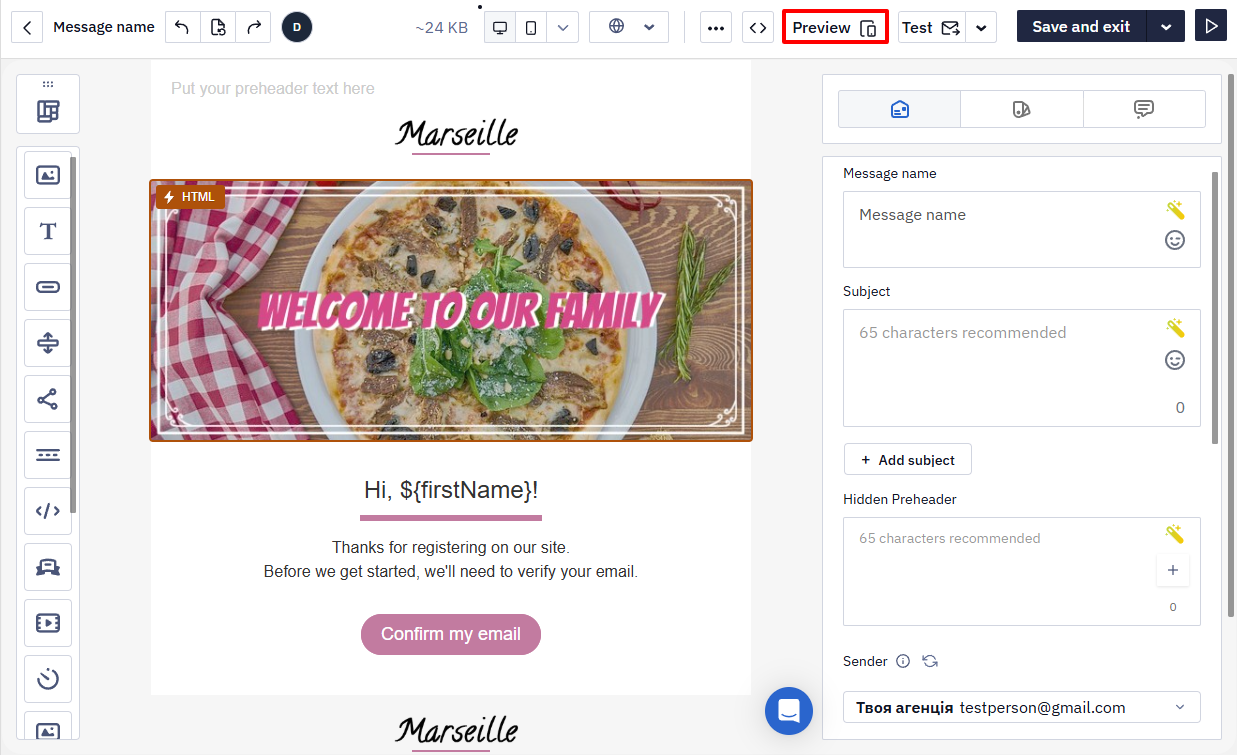Expand the Save and exit options arrow
This screenshot has width=1237, height=755.
[x=1166, y=27]
